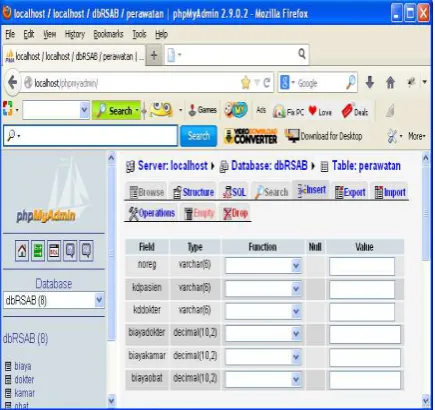Image resolution: width=435 pixels, height=410 pixels.
Task: Click the Empty table tab
Action: (x=199, y=213)
